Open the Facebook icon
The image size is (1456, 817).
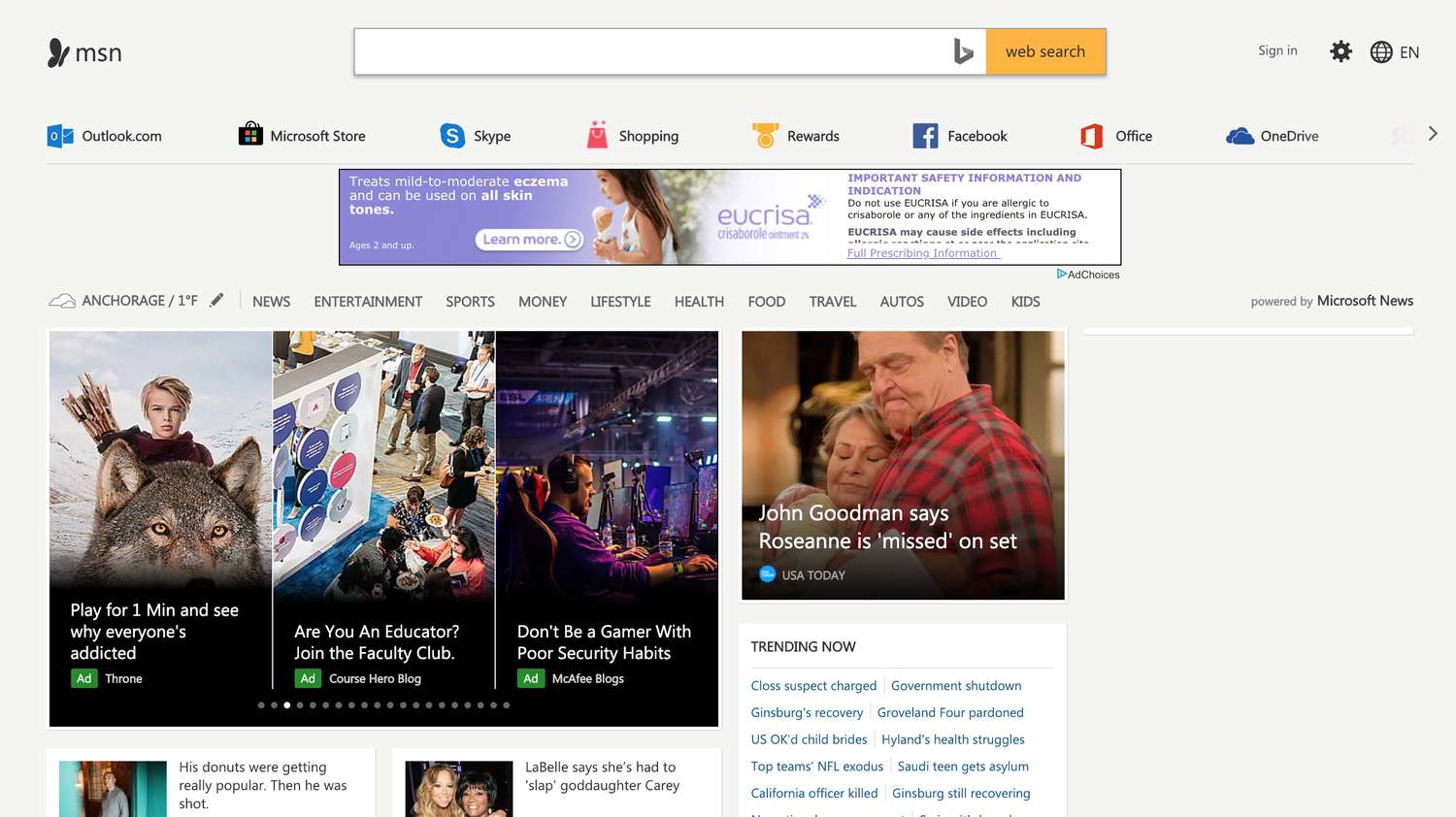[925, 136]
